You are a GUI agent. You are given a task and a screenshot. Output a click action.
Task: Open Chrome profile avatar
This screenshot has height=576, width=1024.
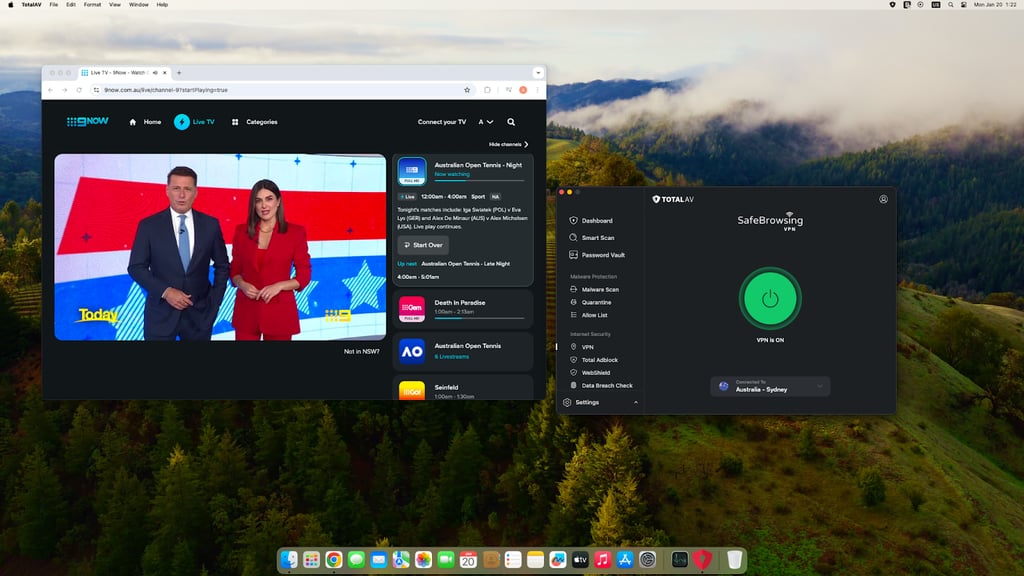(523, 90)
